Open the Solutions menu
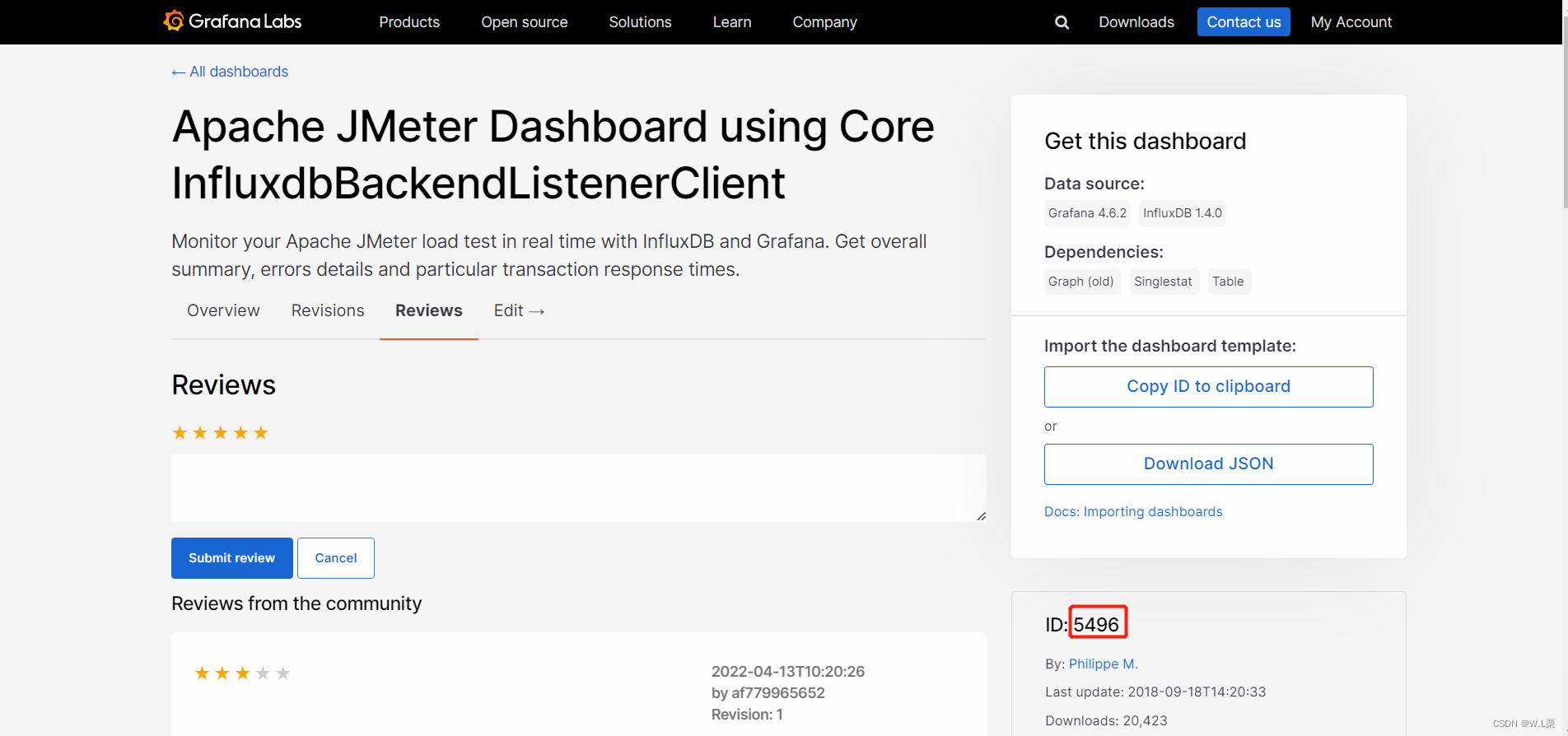This screenshot has height=736, width=1568. 641,22
